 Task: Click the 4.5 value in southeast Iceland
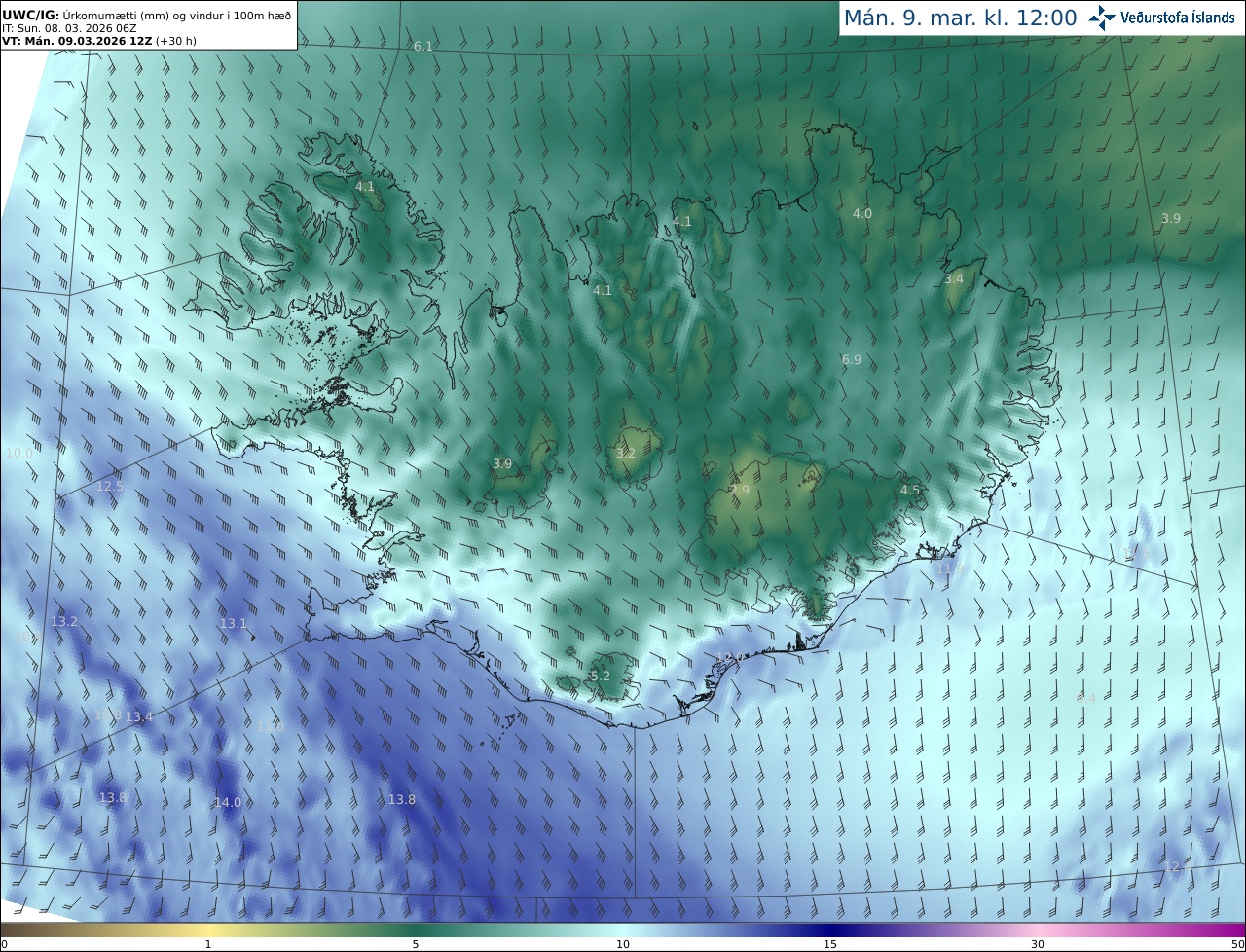tap(910, 491)
